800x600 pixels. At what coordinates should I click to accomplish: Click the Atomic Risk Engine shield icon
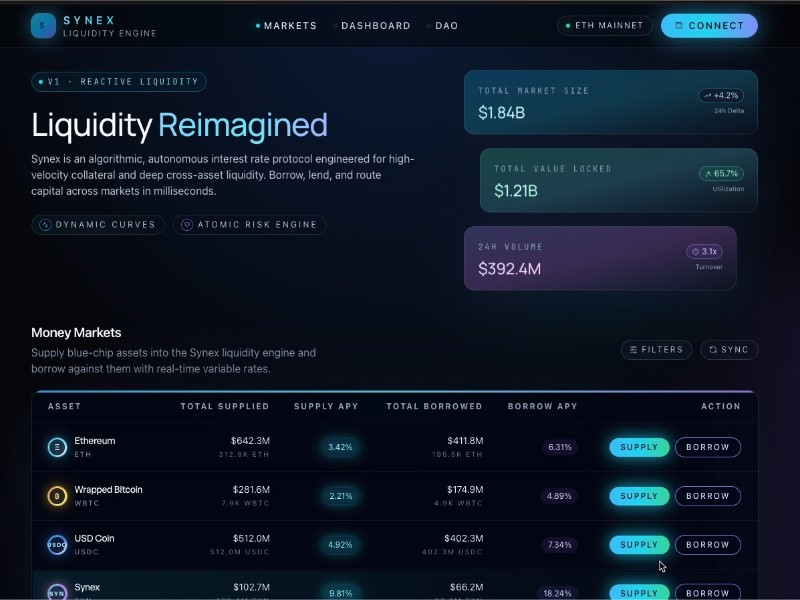pyautogui.click(x=186, y=225)
